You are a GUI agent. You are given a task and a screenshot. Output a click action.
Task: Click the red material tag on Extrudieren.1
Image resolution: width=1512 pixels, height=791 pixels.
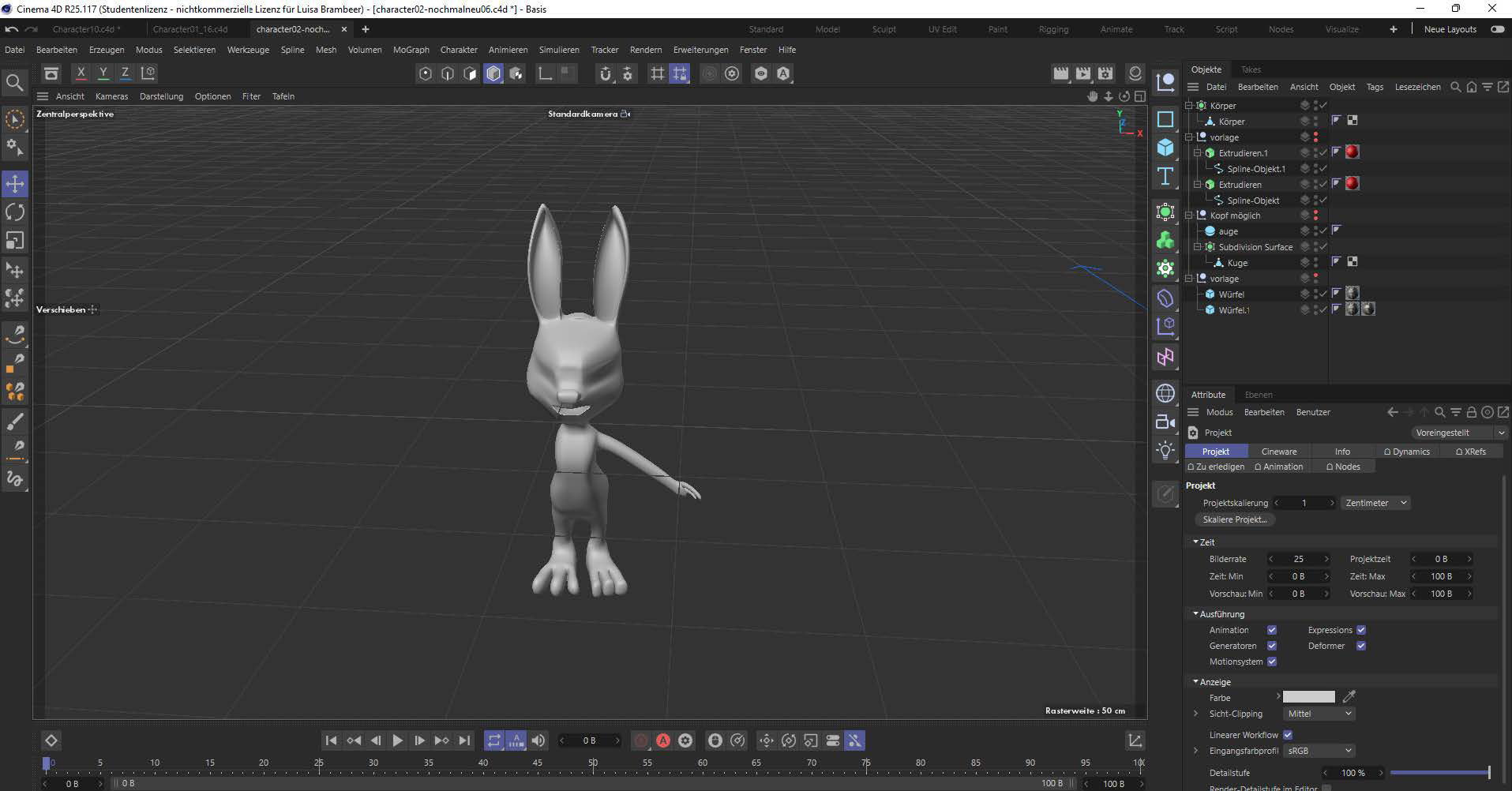coord(1352,152)
